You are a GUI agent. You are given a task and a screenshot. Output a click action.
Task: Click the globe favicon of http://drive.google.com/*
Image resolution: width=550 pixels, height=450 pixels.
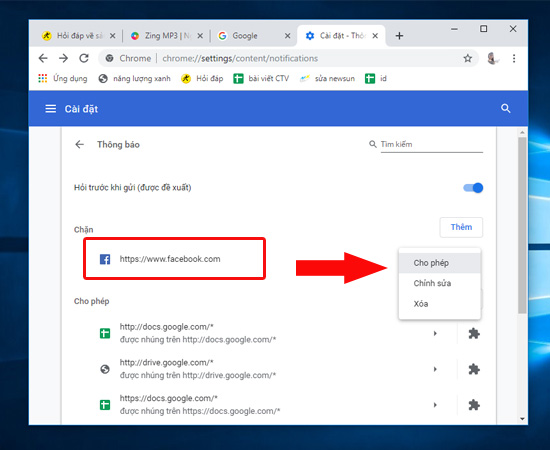[x=105, y=369]
